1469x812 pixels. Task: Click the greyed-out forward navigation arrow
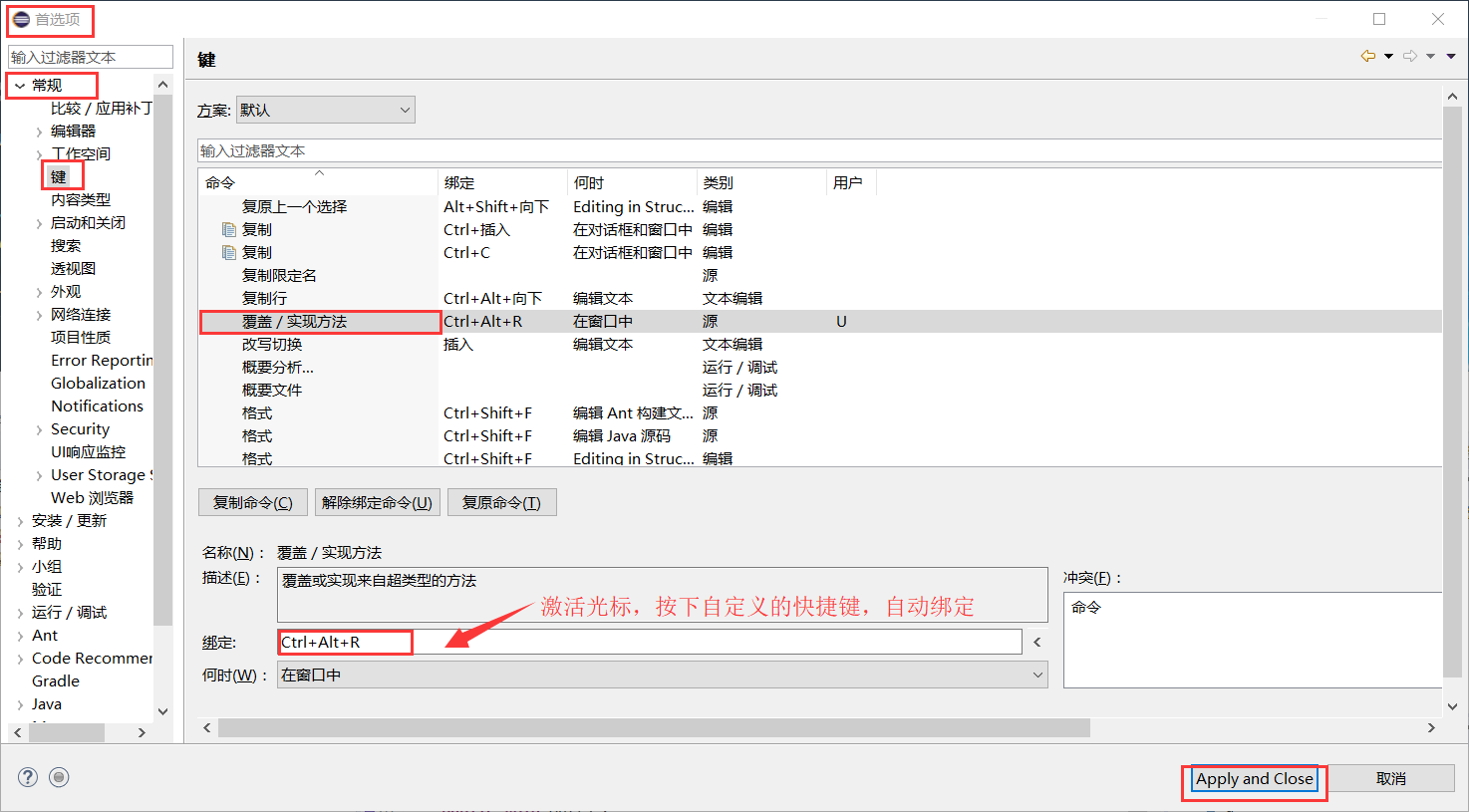point(1409,57)
